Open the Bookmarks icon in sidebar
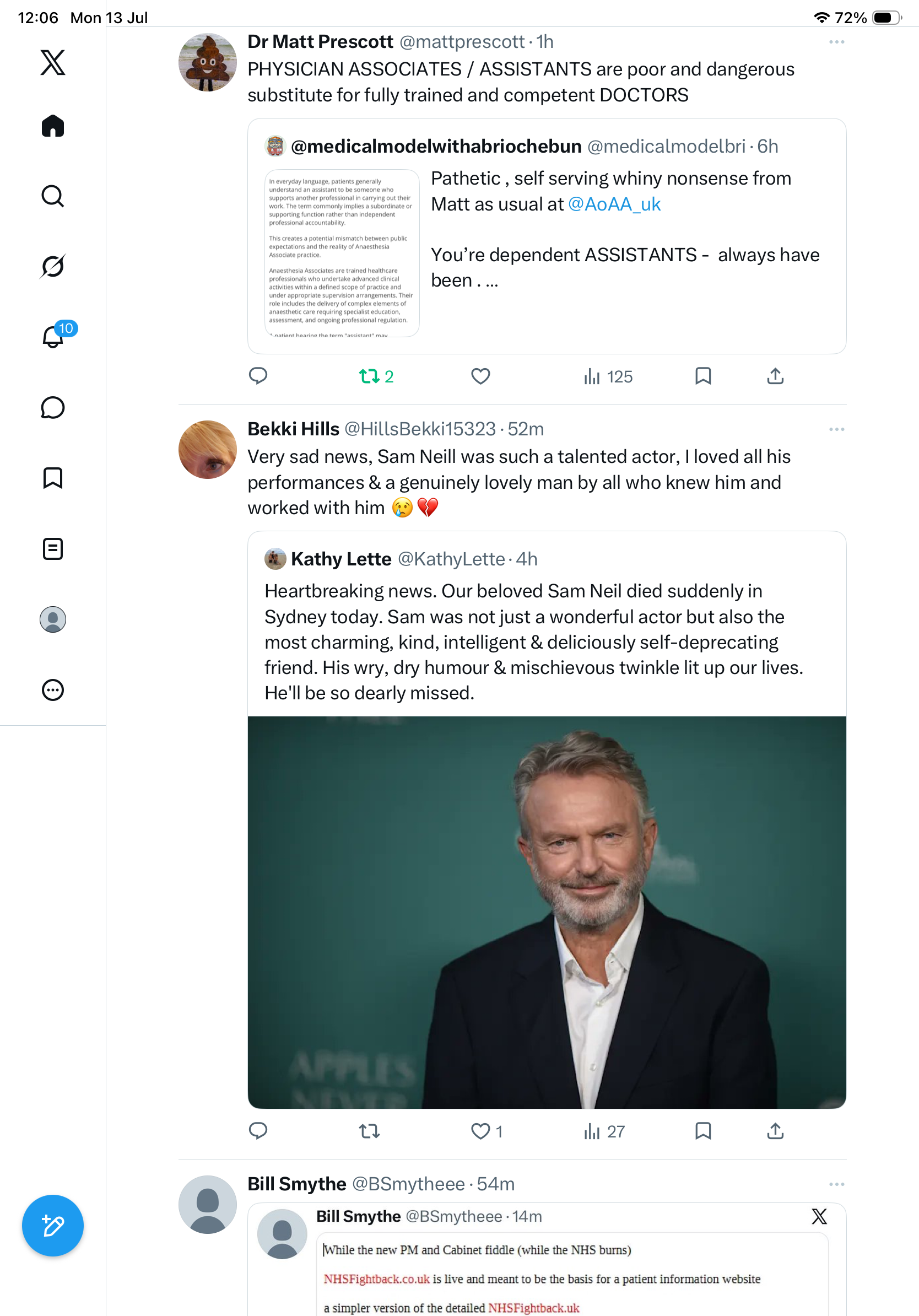Image resolution: width=919 pixels, height=1316 pixels. point(53,478)
